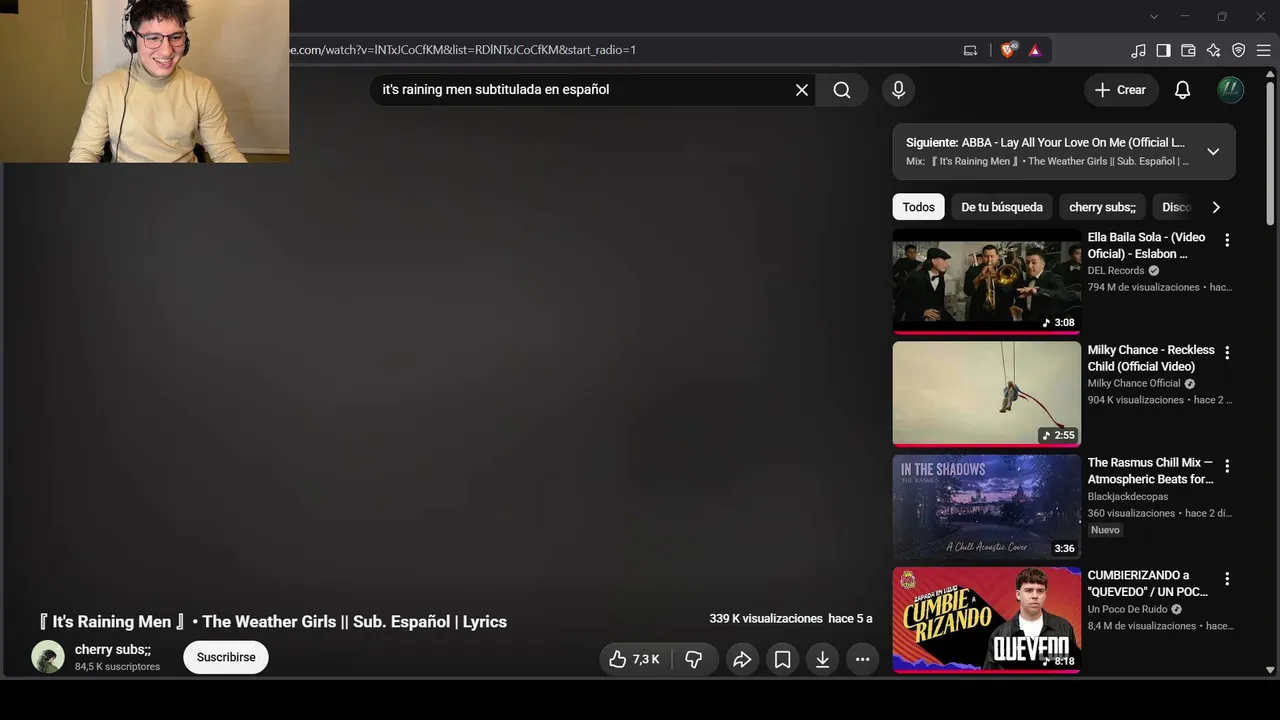Open Brave Shields lion icon
This screenshot has width=1280, height=720.
1008,50
